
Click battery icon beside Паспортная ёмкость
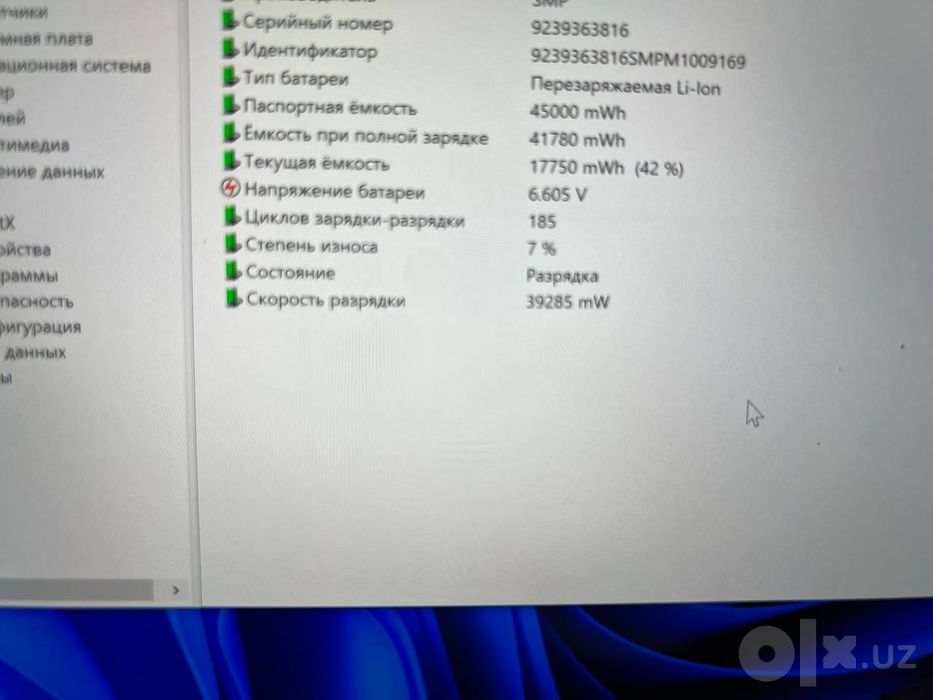pos(231,105)
